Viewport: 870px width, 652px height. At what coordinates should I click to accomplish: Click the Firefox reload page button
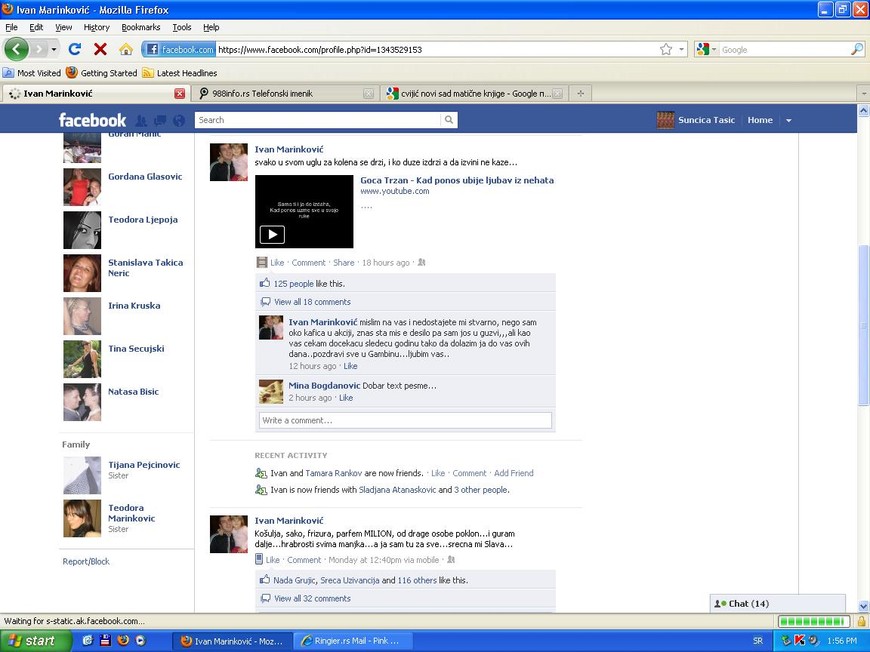tap(75, 49)
